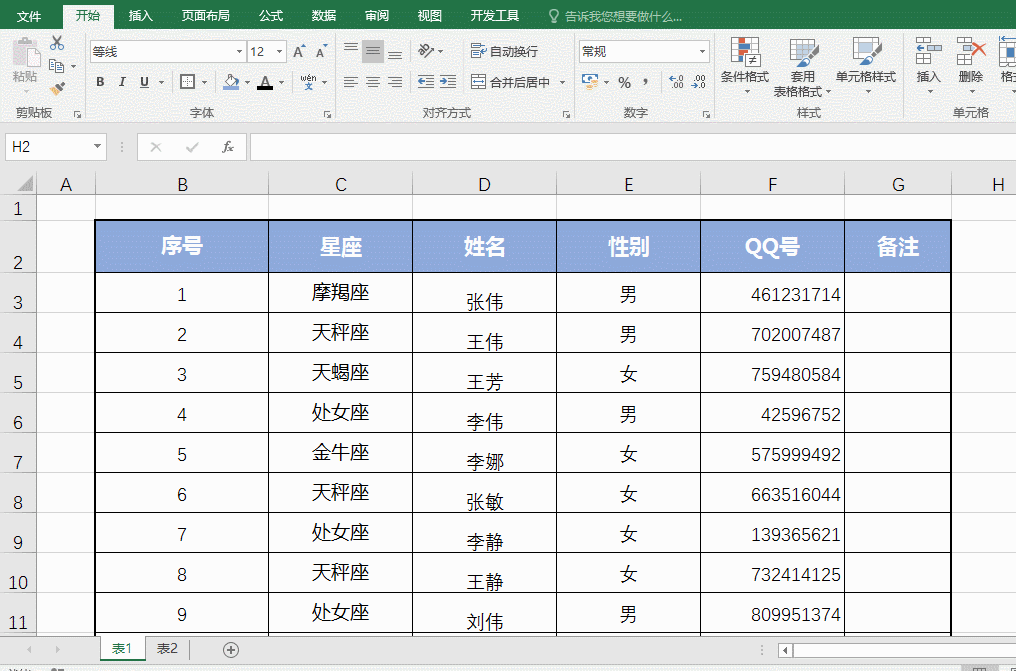Click the Cut scissors icon
1016x671 pixels.
[x=57, y=43]
